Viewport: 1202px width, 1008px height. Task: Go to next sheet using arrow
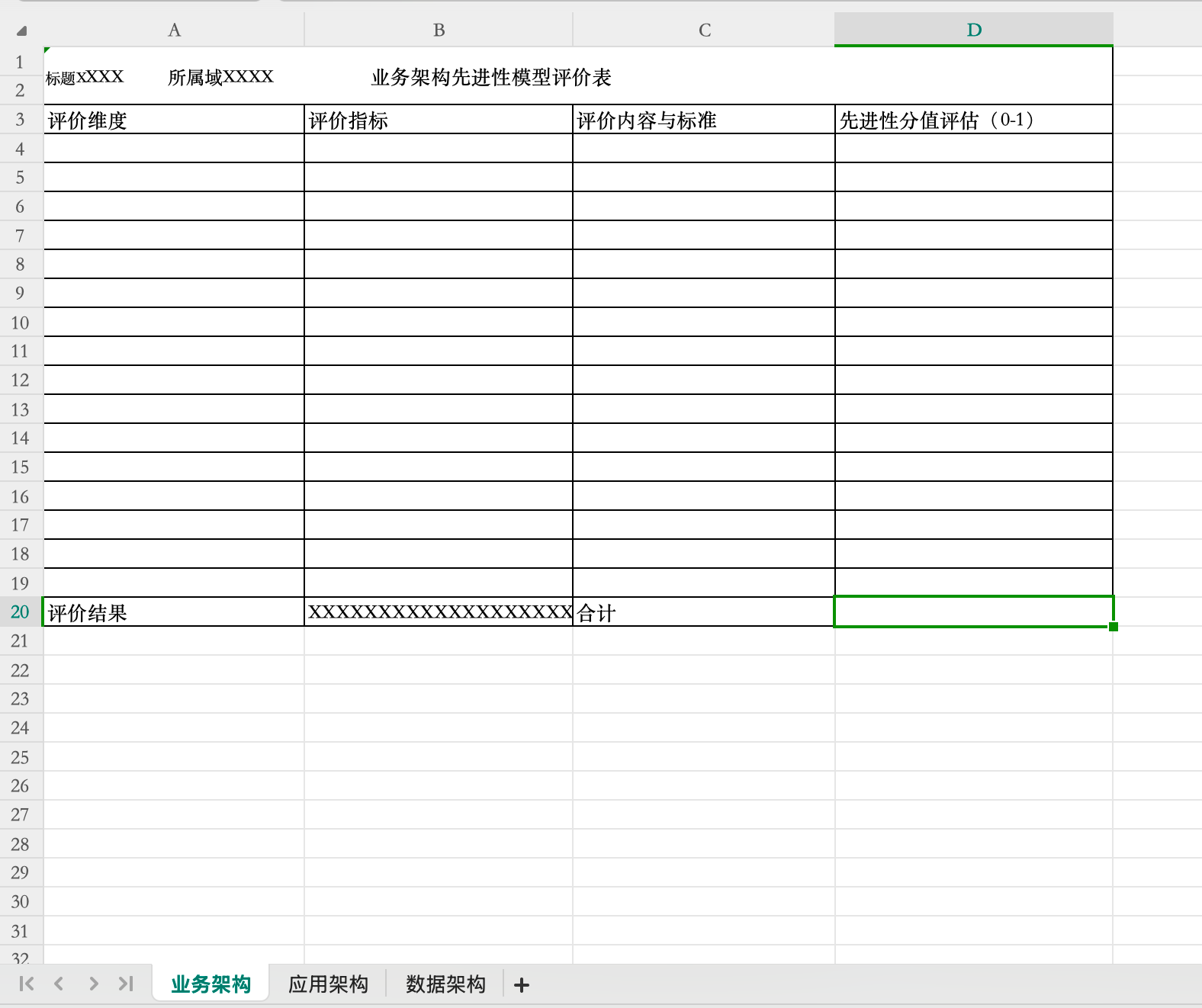[x=93, y=984]
